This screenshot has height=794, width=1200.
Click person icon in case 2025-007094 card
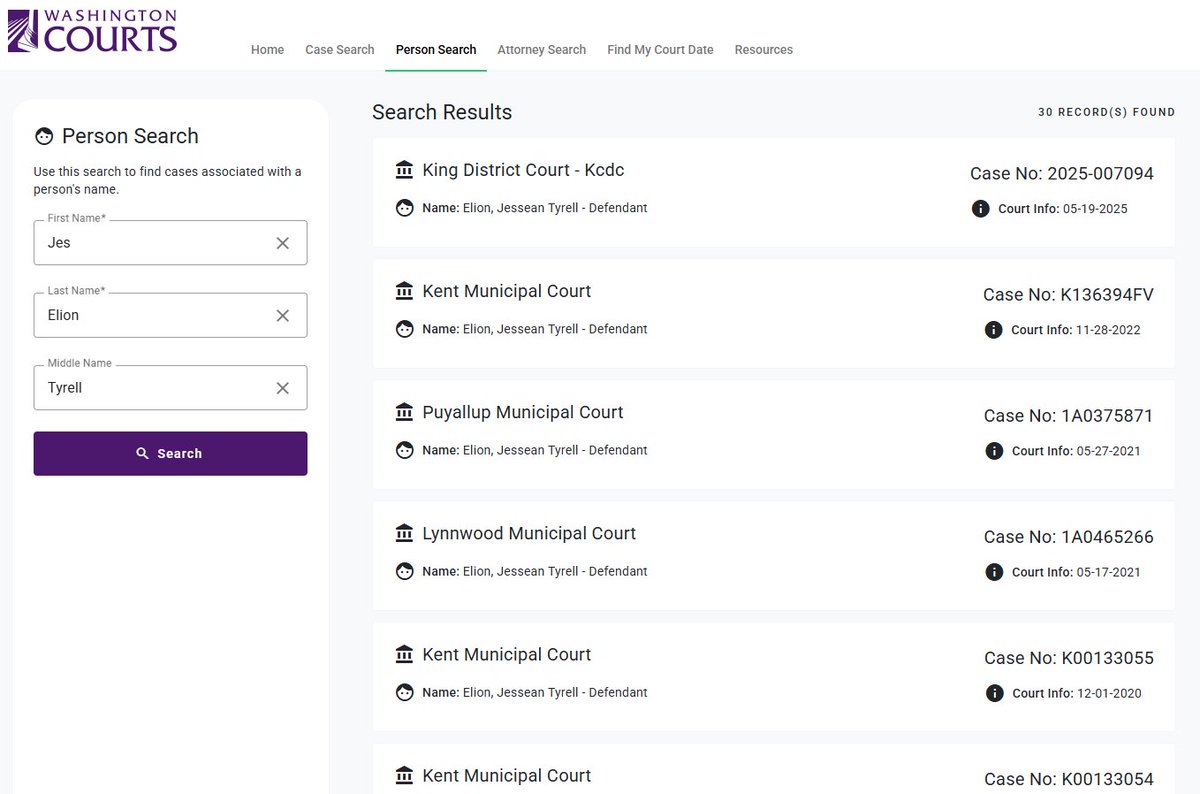404,208
